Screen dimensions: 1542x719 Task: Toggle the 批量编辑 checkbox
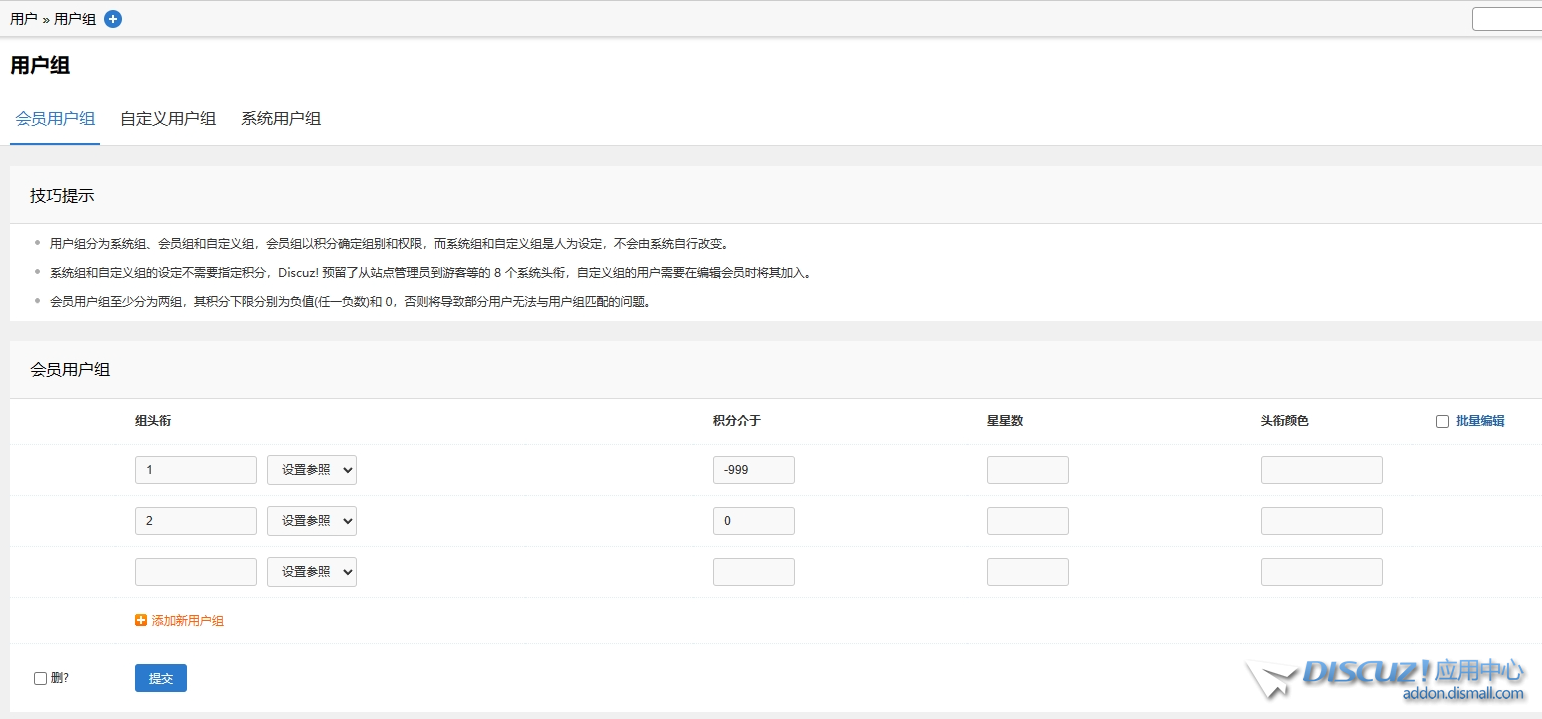1442,421
